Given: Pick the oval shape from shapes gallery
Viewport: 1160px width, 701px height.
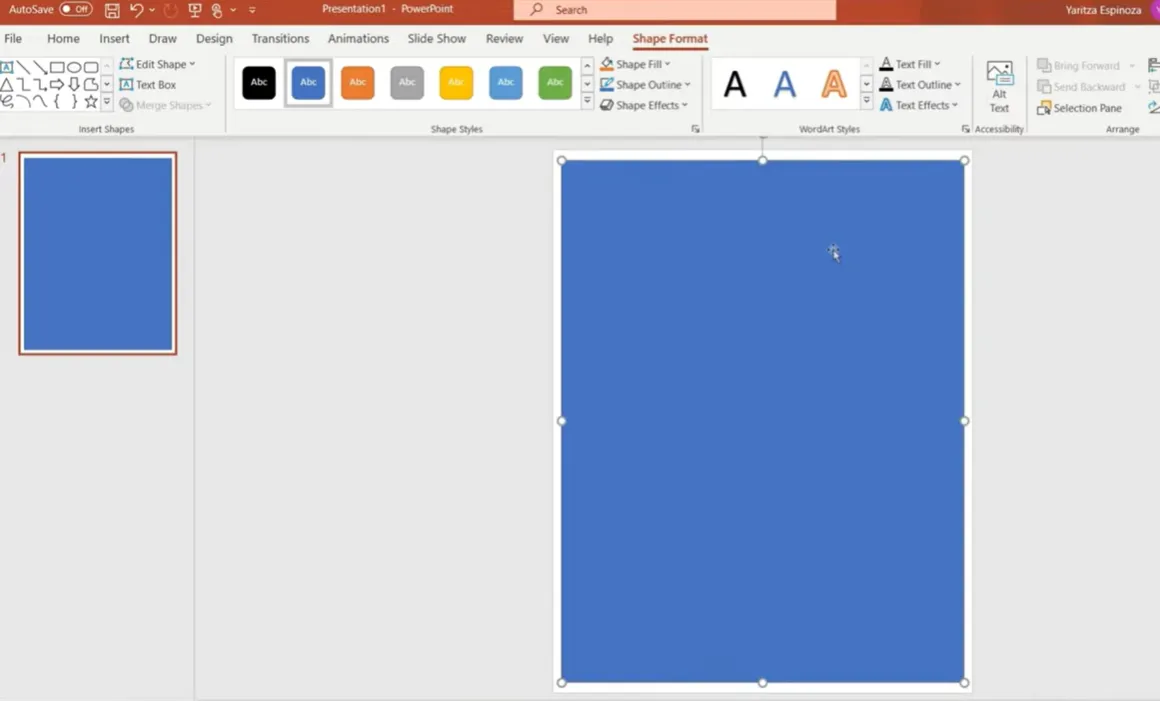Looking at the screenshot, I should [x=74, y=67].
